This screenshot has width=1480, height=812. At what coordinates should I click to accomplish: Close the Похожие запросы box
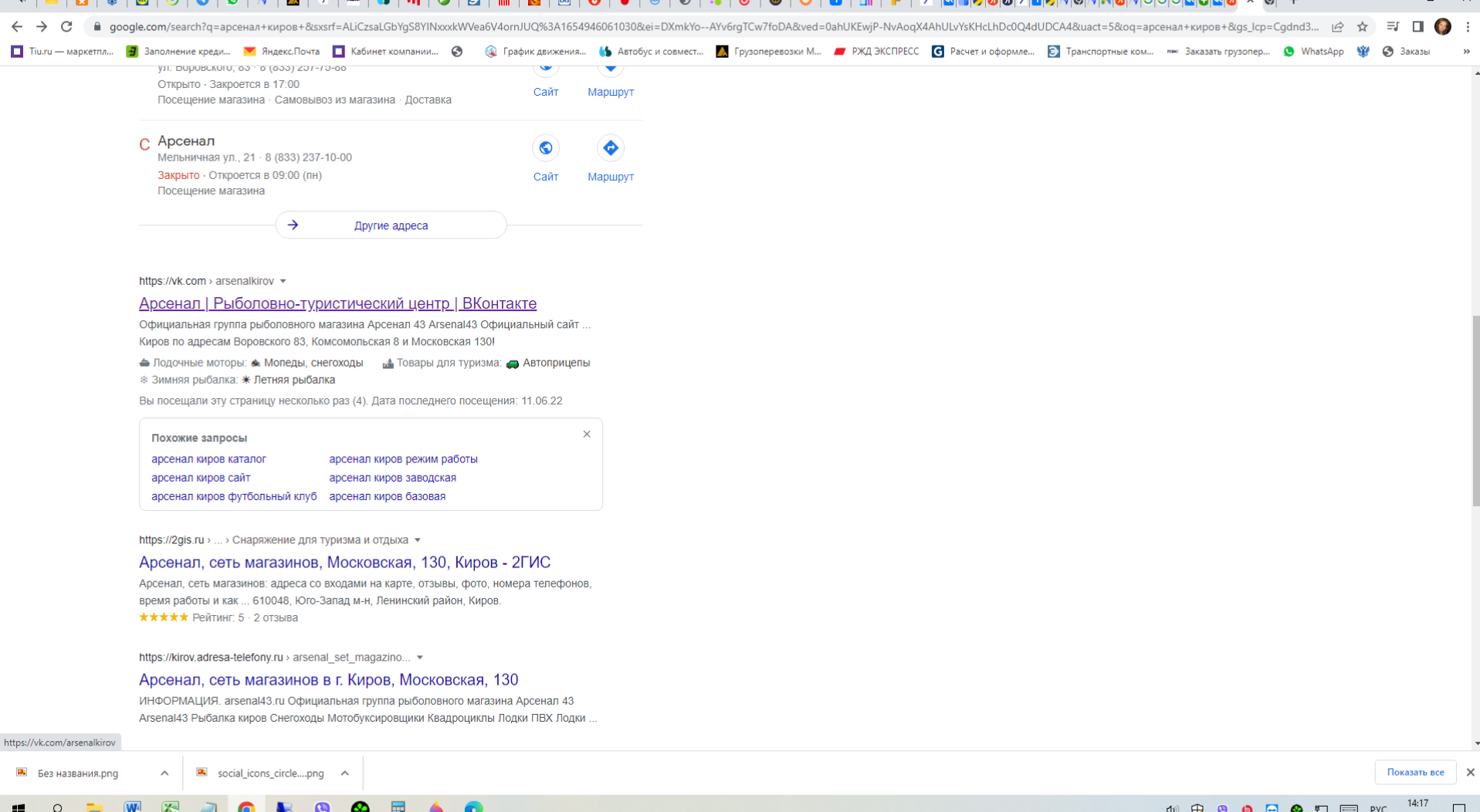(x=587, y=434)
